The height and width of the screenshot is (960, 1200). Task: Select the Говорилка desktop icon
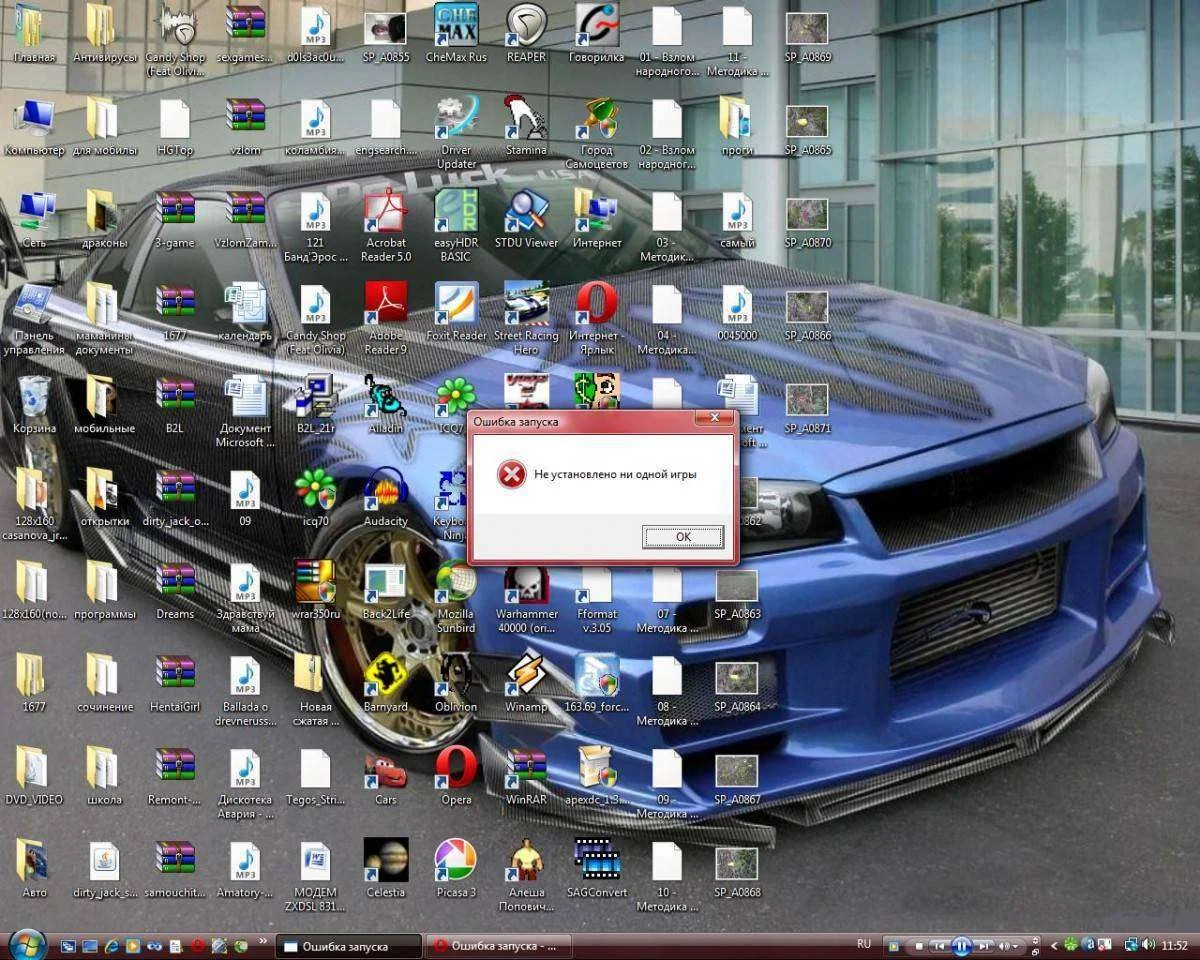click(597, 33)
